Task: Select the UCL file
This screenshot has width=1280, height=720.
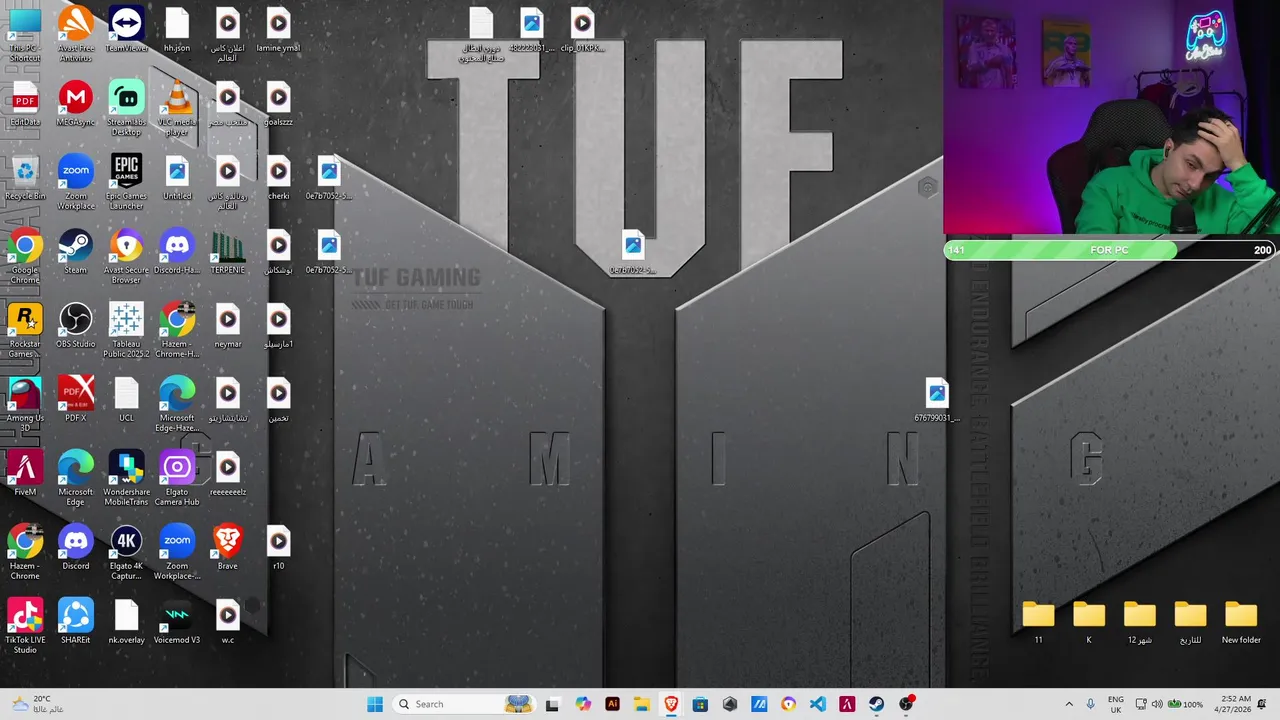Action: pos(126,400)
